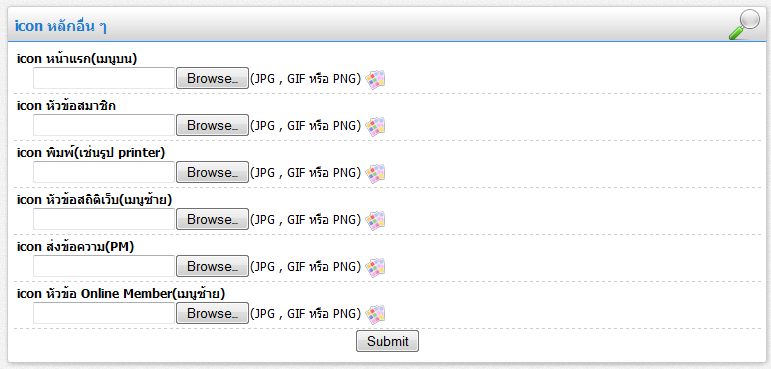Viewport: 771px width, 369px height.
Task: Browse a file for icon หน้าแรก(เมนูบน)
Action: 212,78
